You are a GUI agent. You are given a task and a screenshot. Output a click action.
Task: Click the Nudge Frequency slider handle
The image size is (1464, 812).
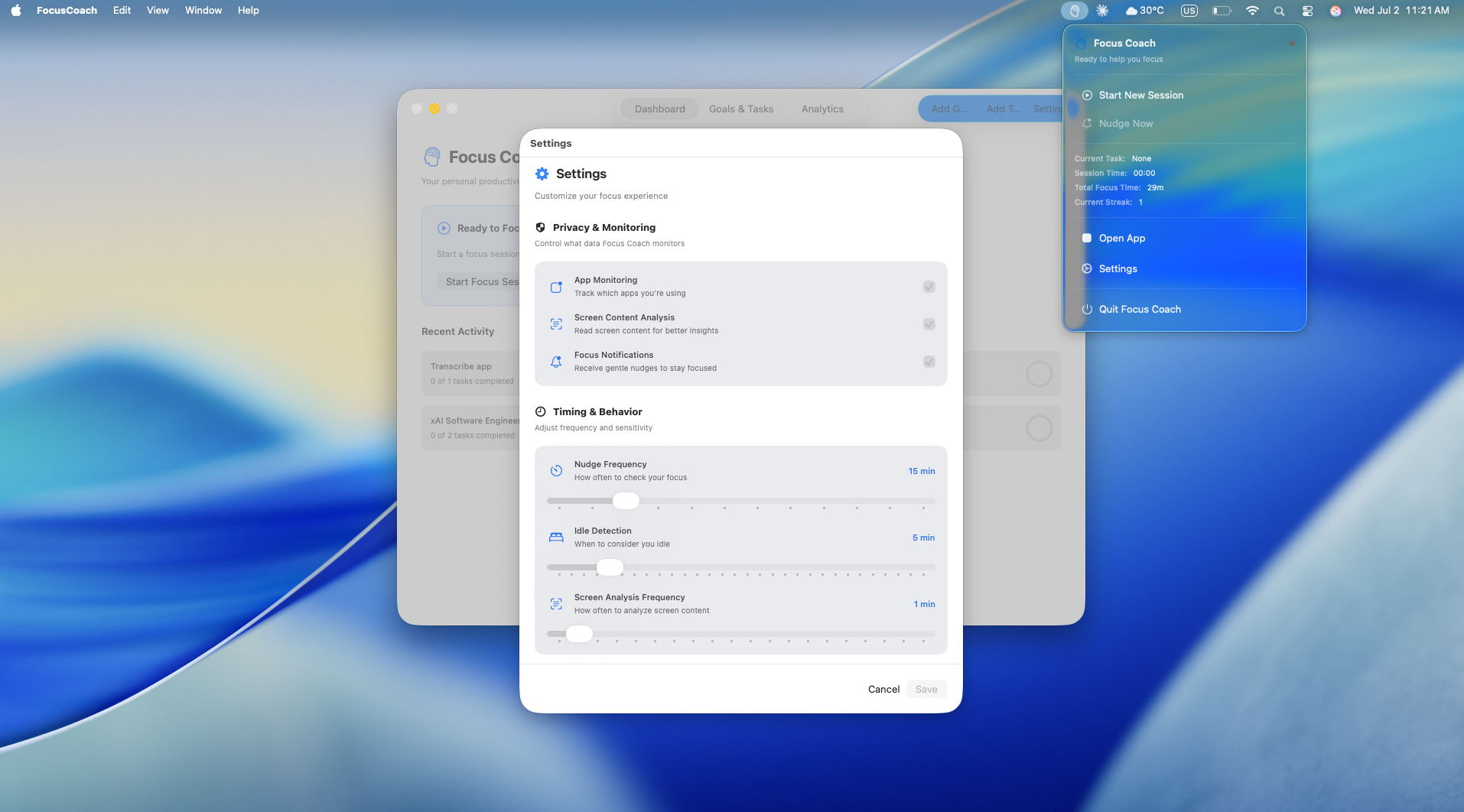click(x=626, y=501)
